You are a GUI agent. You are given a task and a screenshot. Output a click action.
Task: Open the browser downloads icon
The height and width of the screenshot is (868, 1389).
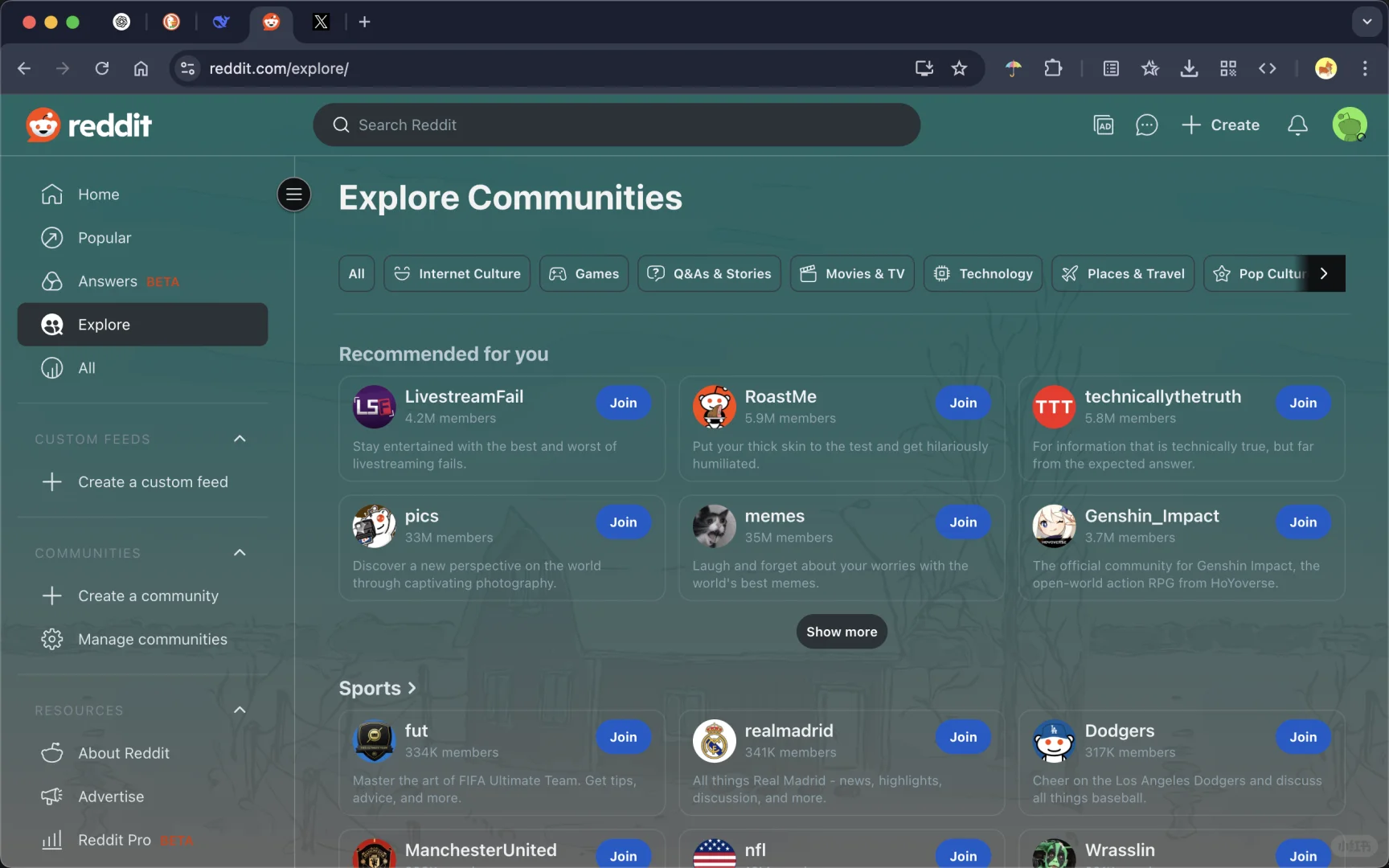point(1189,68)
